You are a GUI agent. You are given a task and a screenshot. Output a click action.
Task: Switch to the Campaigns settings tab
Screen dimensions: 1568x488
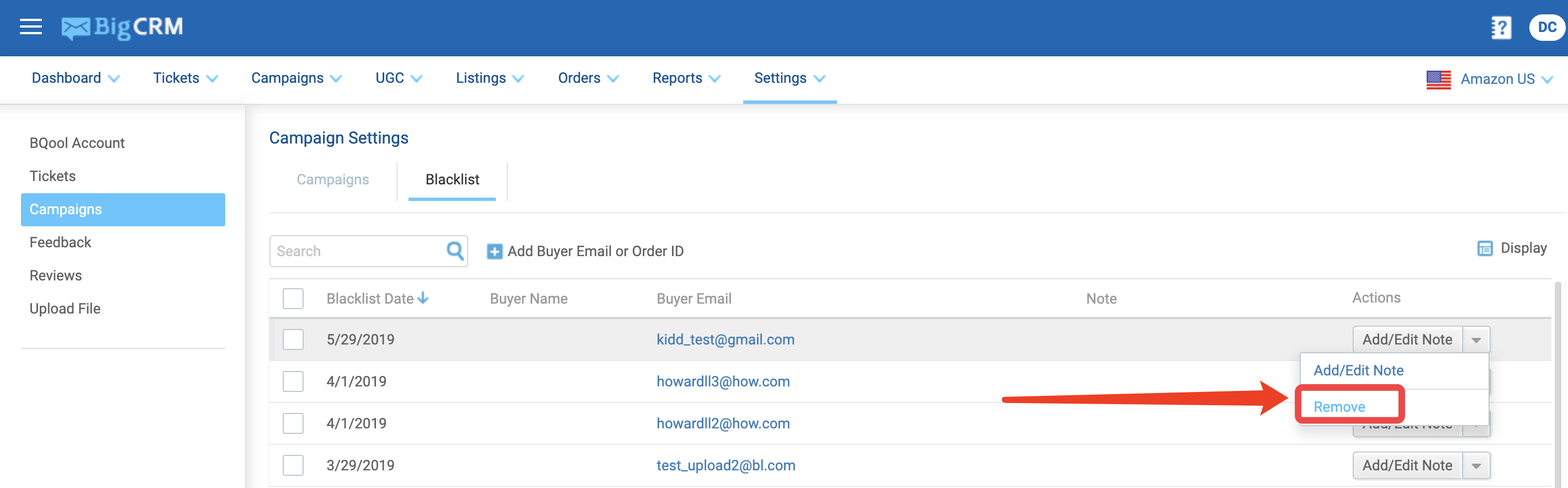tap(332, 179)
